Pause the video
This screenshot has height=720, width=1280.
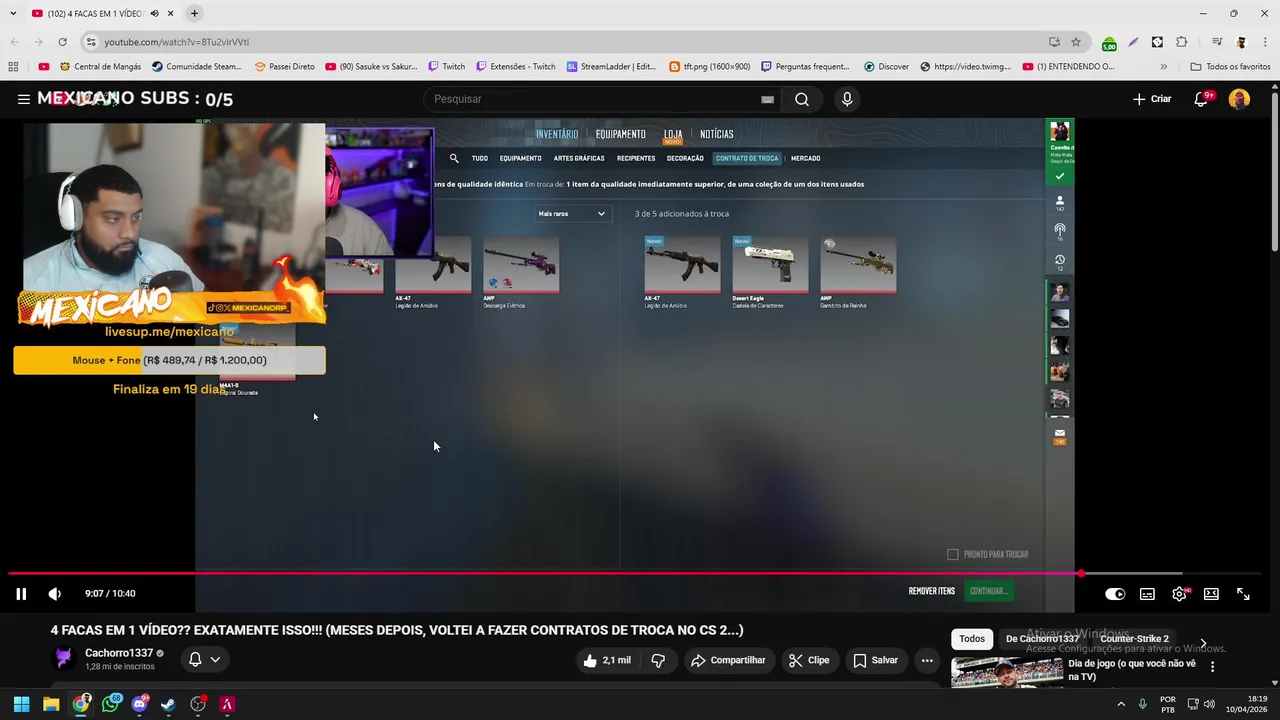(20, 594)
